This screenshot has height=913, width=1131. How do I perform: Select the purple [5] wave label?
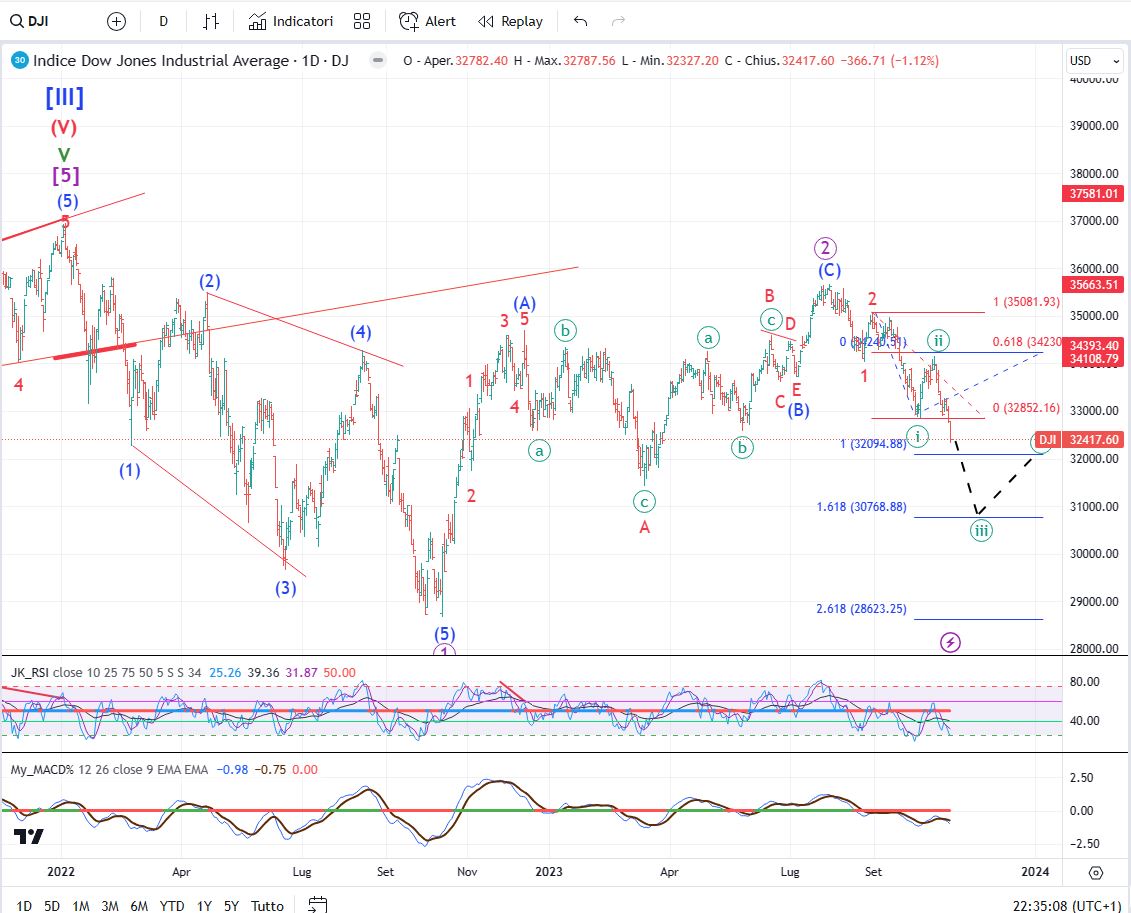coord(66,175)
